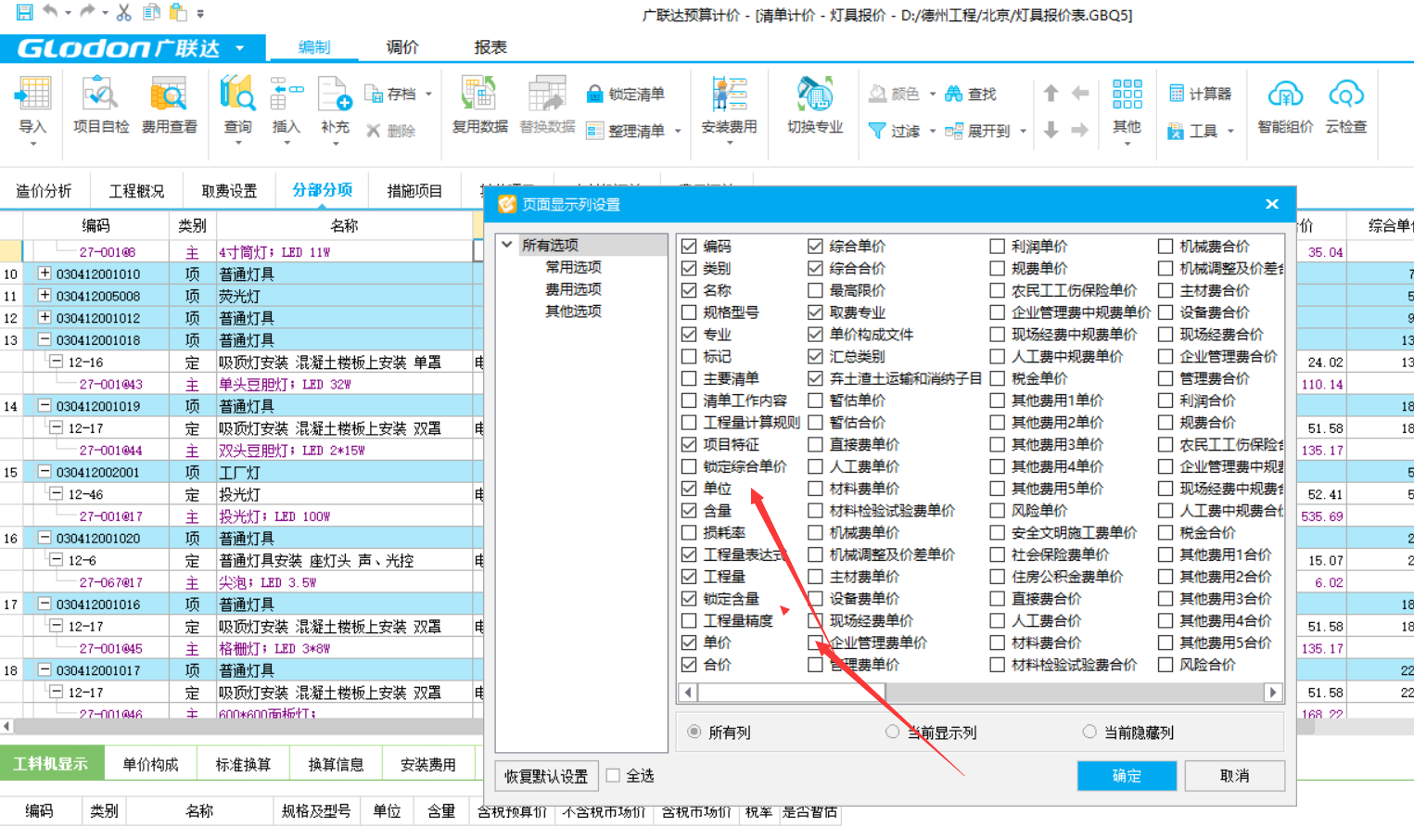Select 常用选项 in the options tree

pos(573,267)
